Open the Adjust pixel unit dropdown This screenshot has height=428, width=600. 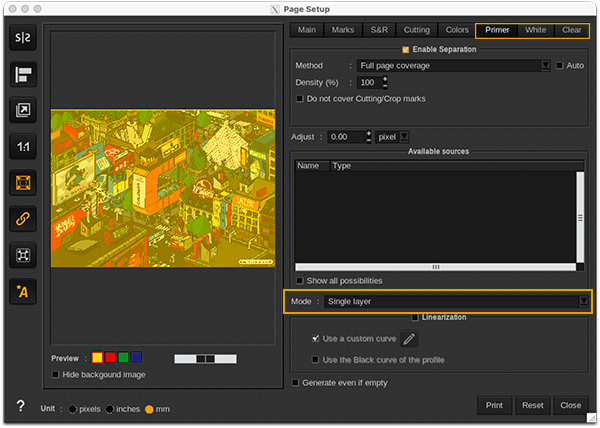tap(403, 137)
